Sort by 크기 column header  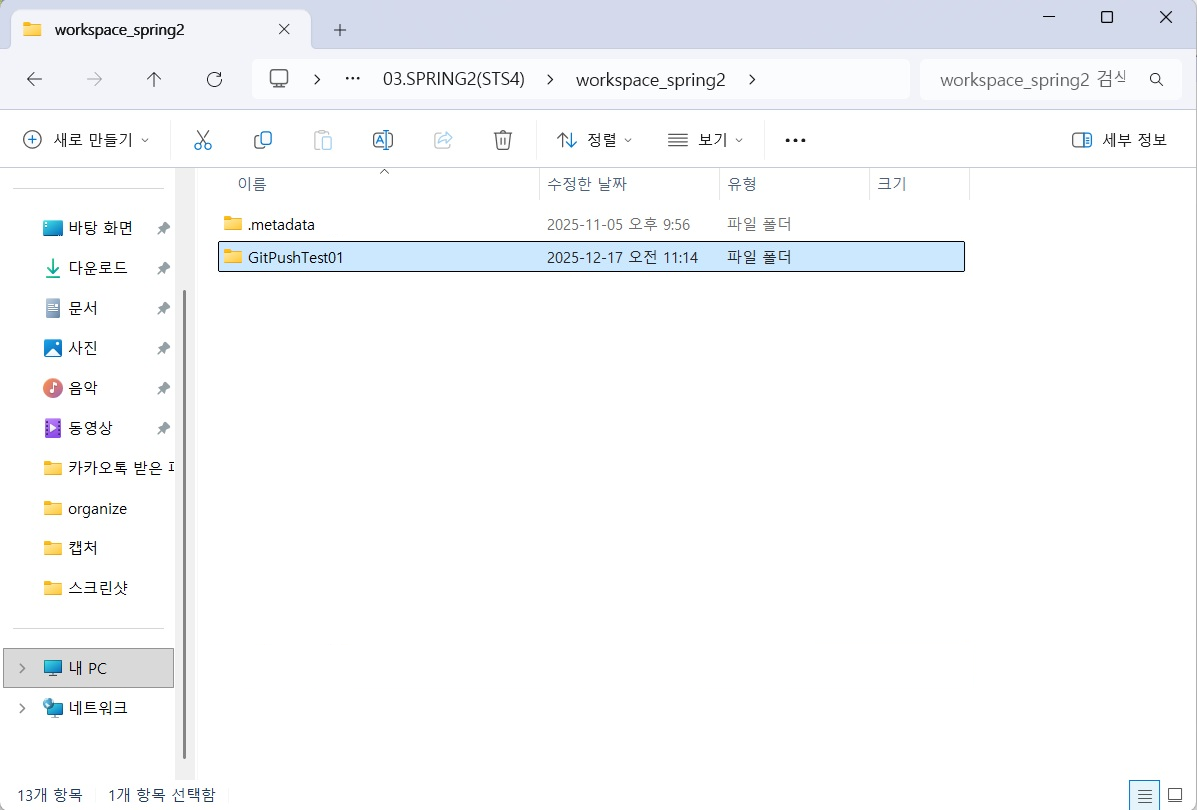point(920,184)
